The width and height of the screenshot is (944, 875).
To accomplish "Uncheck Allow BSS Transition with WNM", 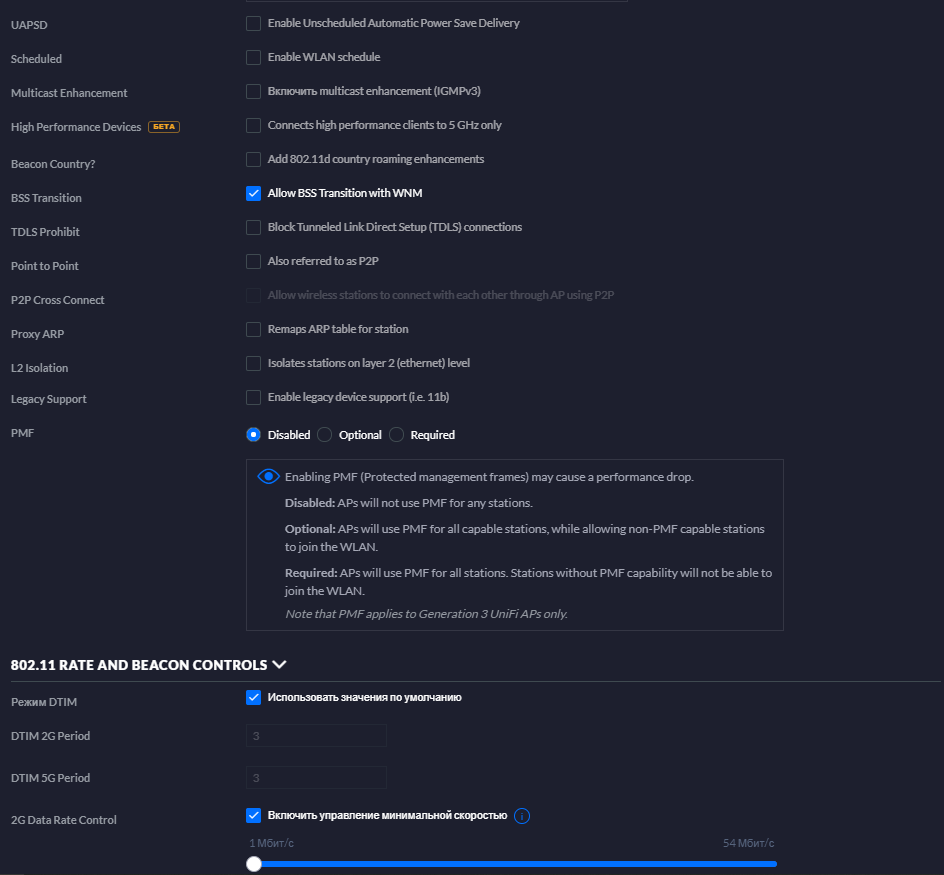I will coord(254,193).
